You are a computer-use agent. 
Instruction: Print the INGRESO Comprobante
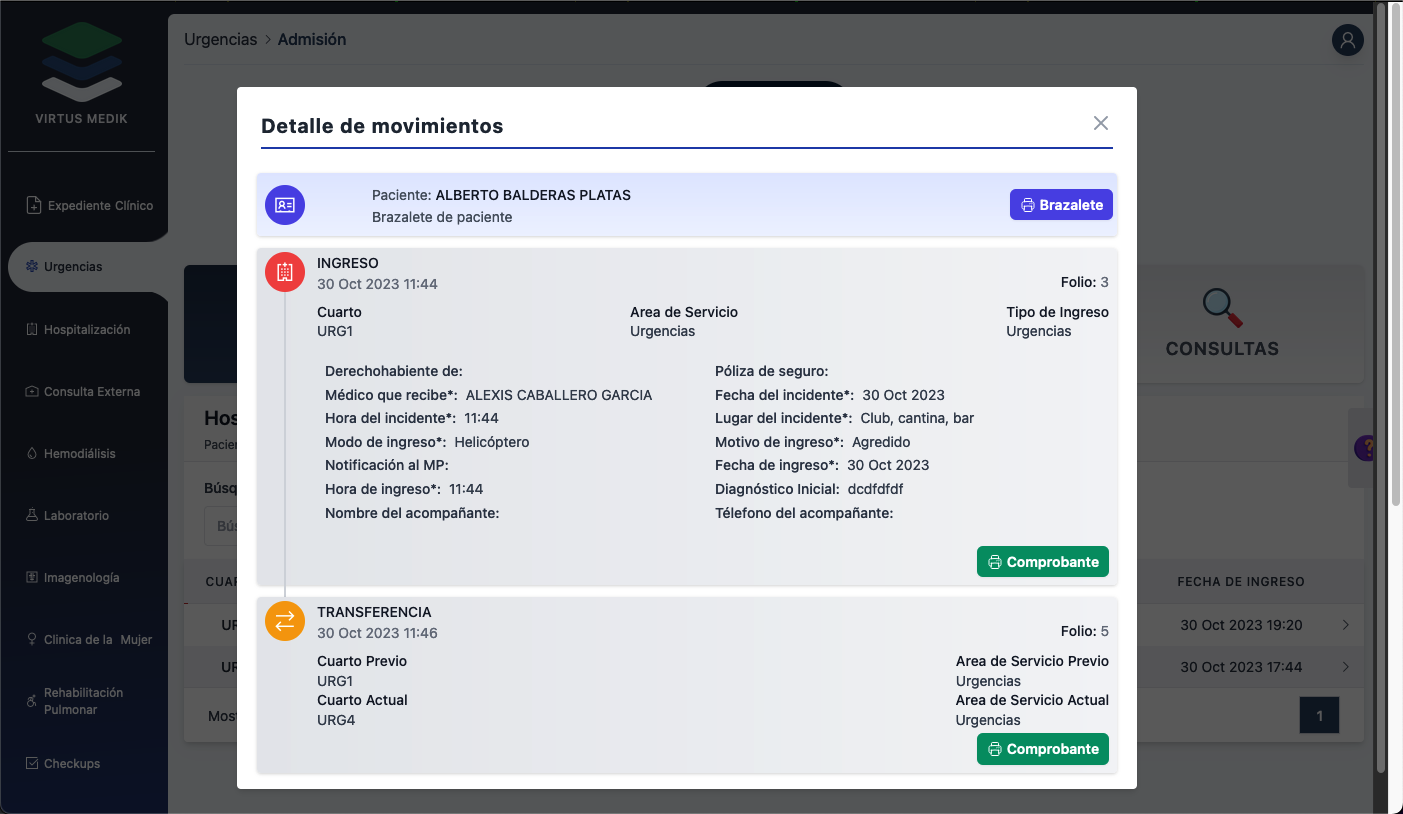pyautogui.click(x=1042, y=562)
